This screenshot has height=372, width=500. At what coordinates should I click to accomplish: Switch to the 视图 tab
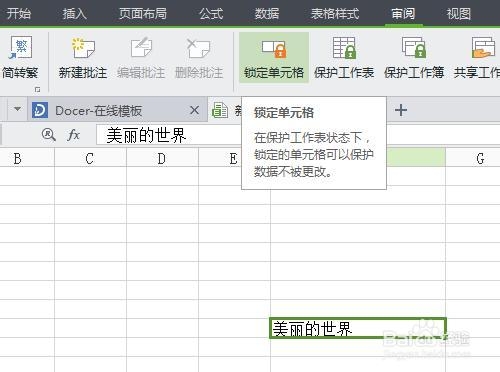pos(459,13)
